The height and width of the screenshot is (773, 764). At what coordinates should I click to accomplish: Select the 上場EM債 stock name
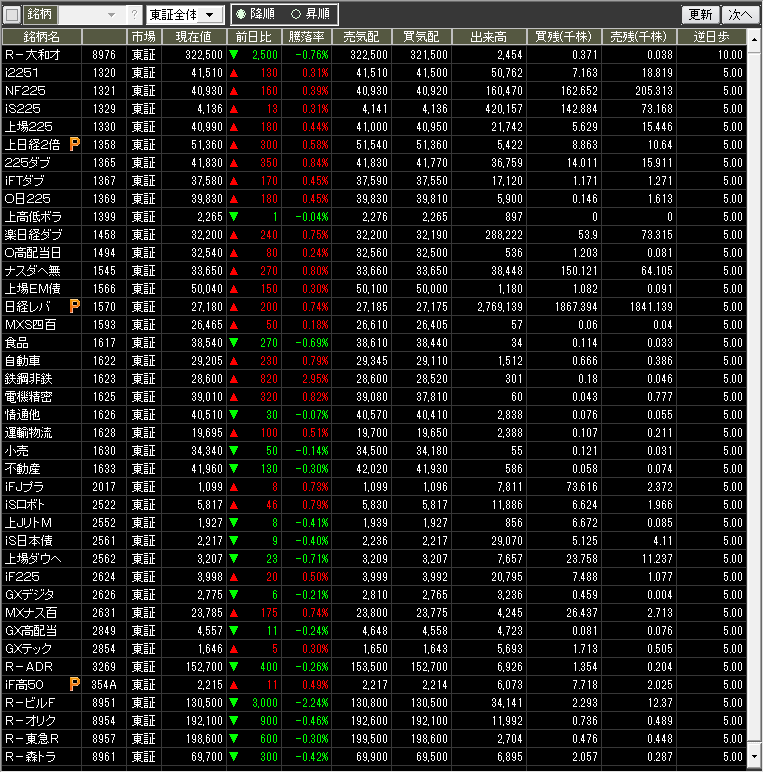click(x=33, y=289)
